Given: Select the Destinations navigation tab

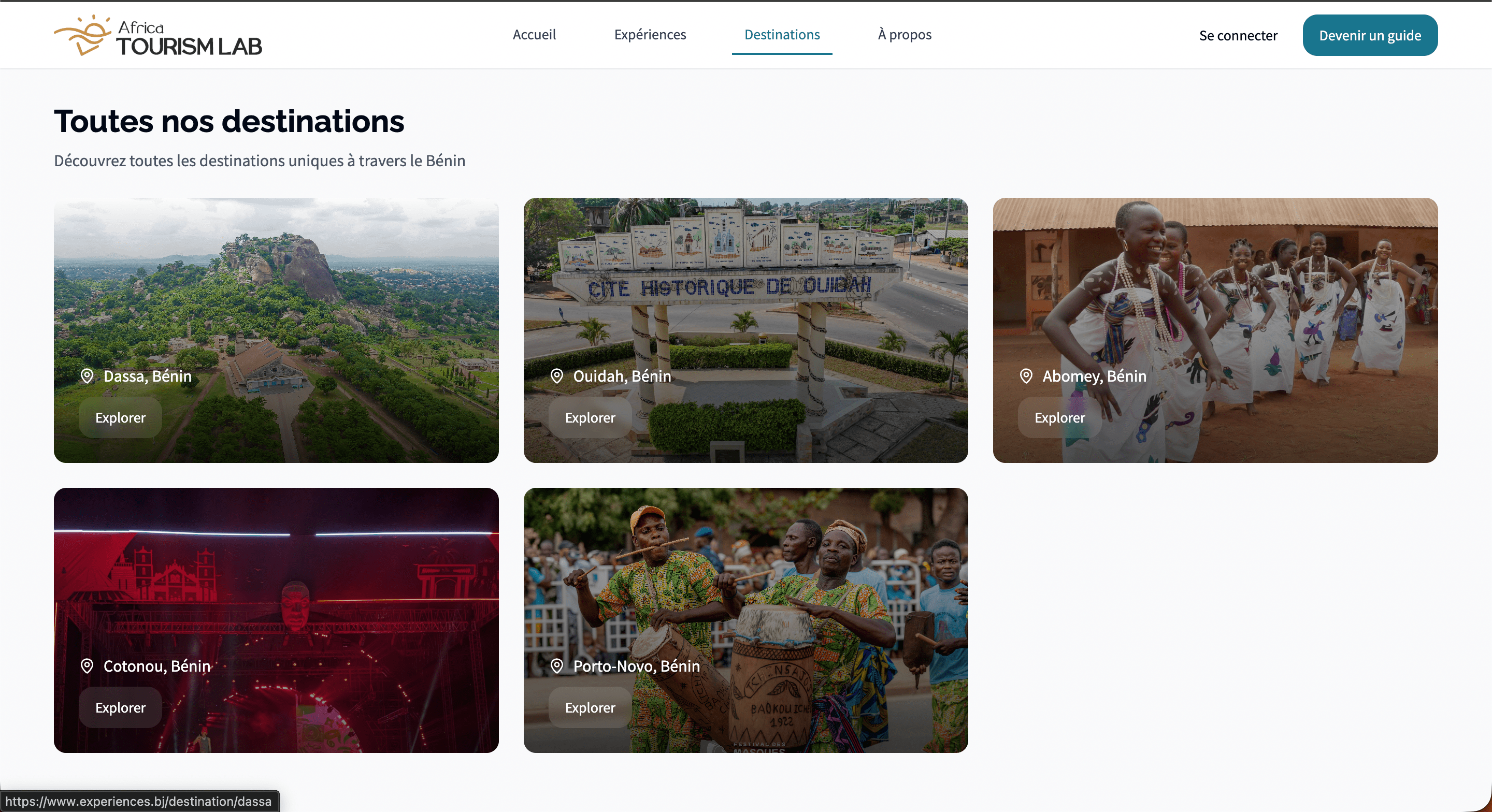Looking at the screenshot, I should pyautogui.click(x=782, y=35).
